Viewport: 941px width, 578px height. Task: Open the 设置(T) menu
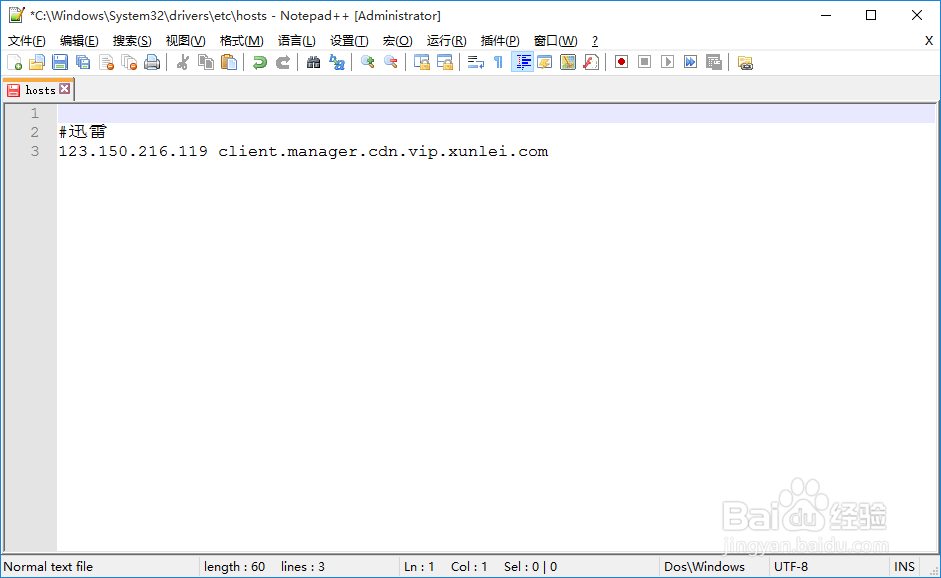(349, 41)
